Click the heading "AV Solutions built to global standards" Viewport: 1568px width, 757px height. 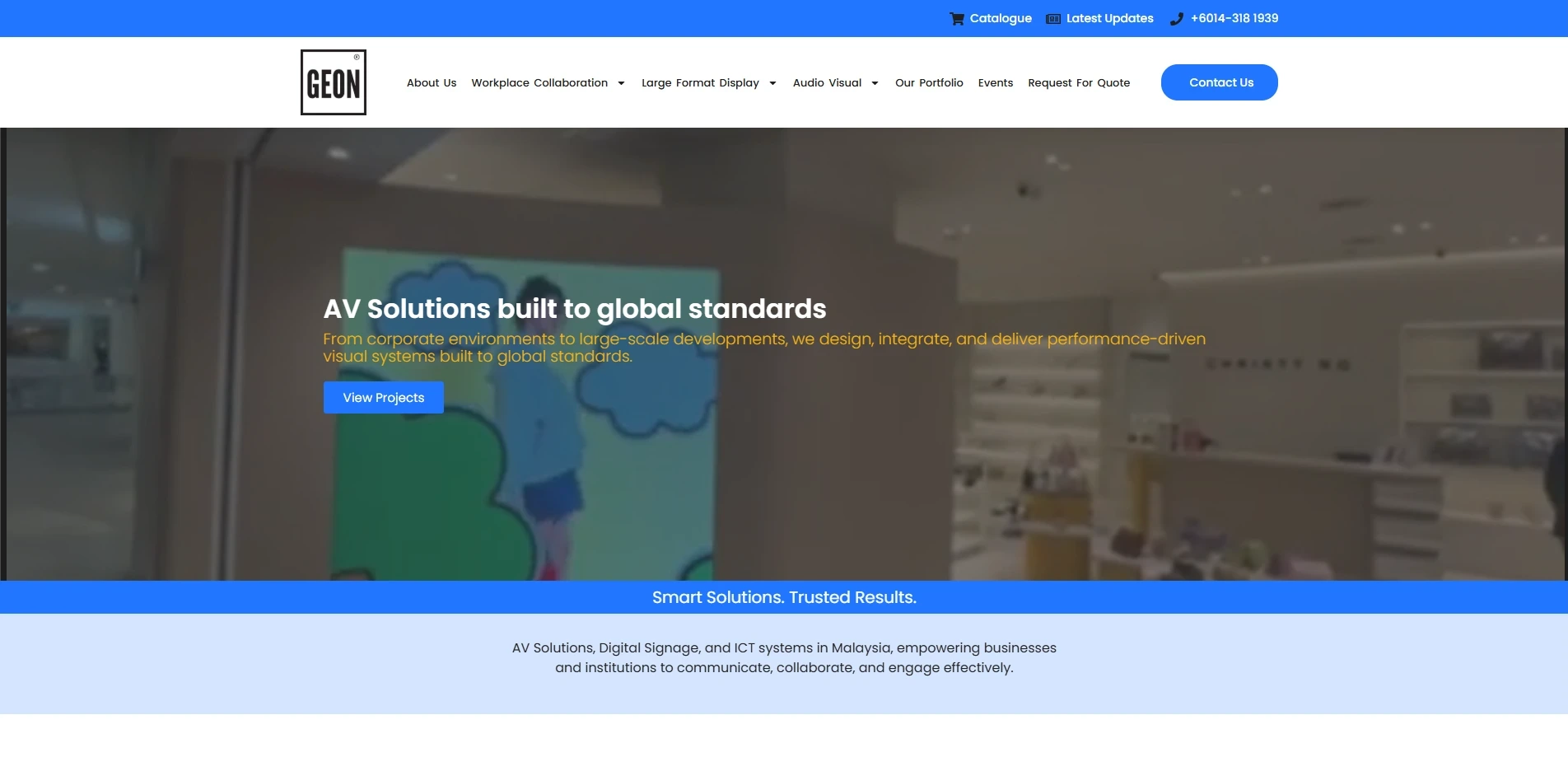[x=575, y=309]
